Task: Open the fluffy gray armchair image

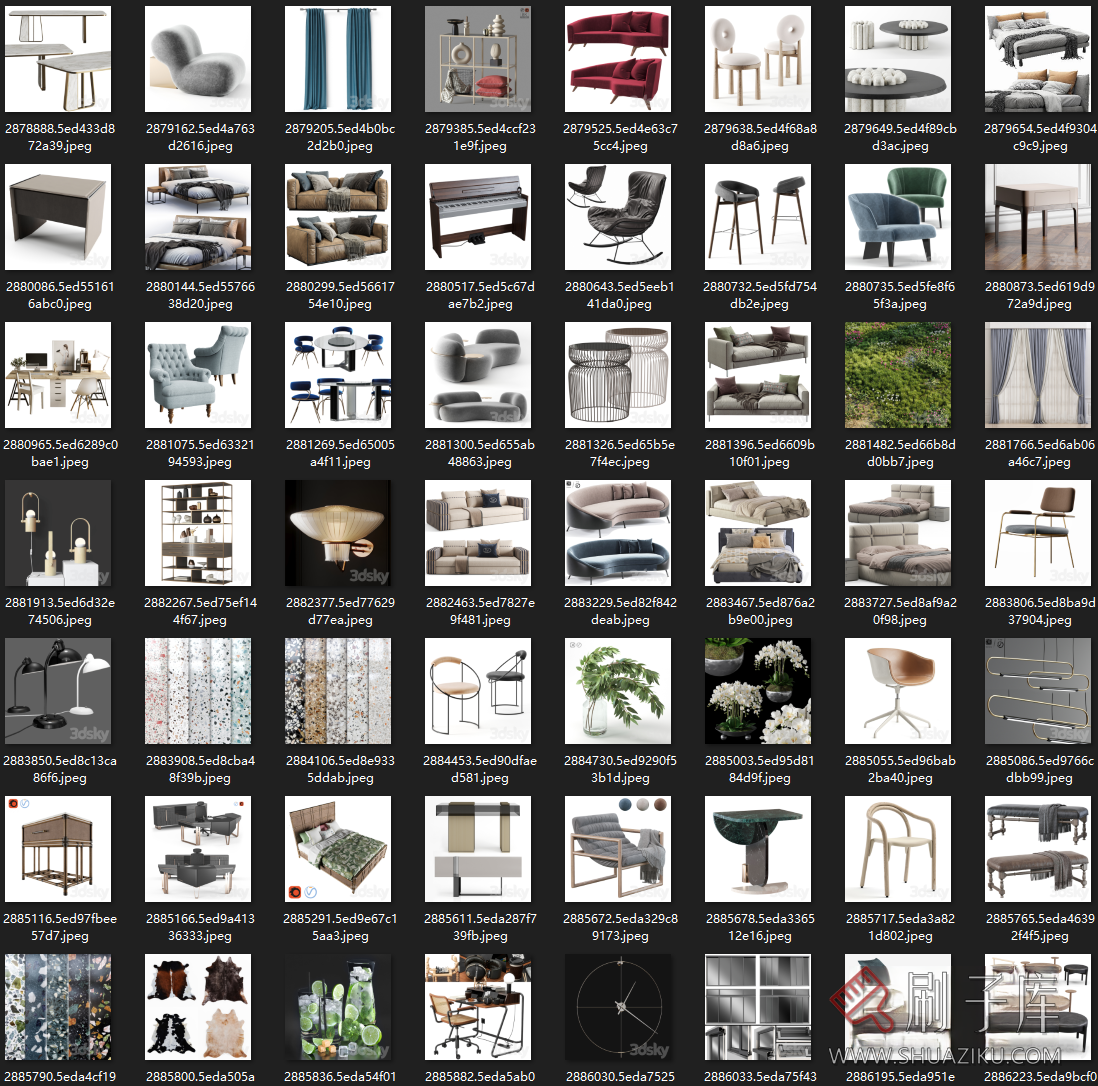Action: pyautogui.click(x=198, y=58)
